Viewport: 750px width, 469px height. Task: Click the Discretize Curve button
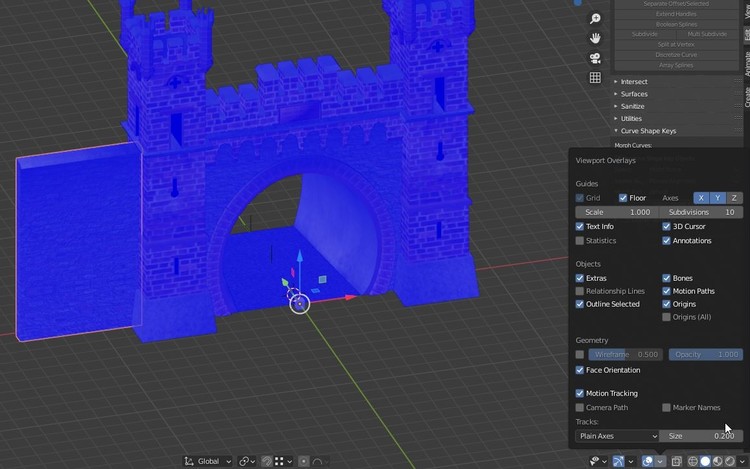675,55
